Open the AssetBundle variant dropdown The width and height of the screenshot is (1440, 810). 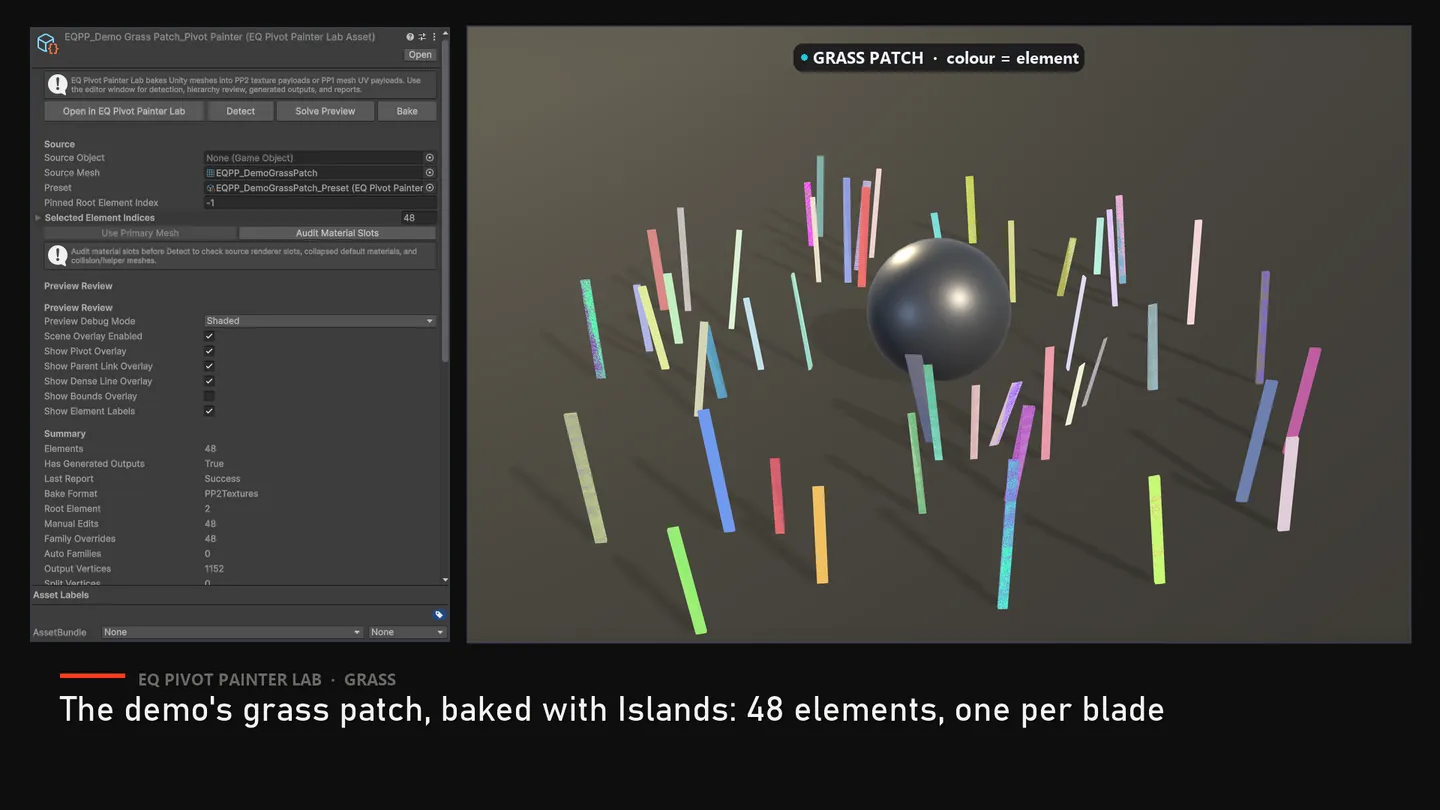407,632
